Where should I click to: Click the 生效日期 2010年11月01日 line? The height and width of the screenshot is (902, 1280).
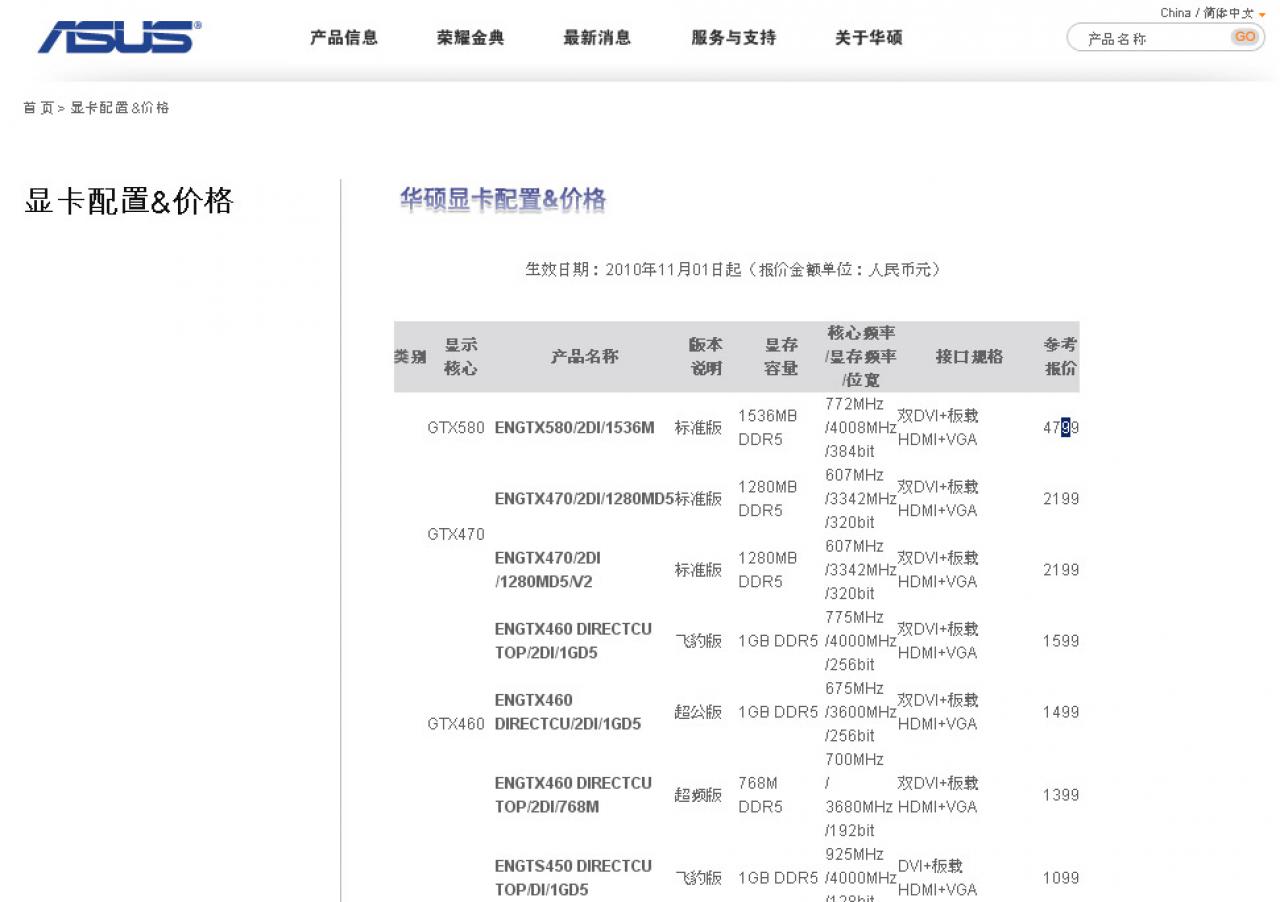point(733,270)
